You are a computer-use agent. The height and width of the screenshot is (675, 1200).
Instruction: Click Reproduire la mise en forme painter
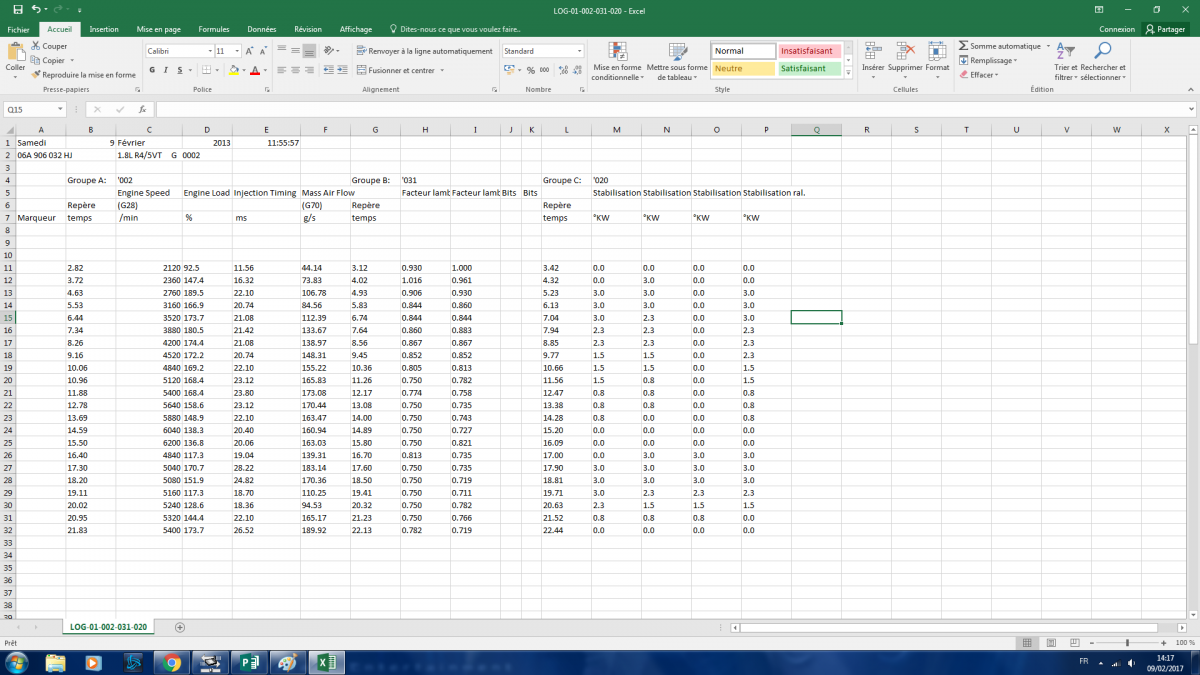point(83,75)
